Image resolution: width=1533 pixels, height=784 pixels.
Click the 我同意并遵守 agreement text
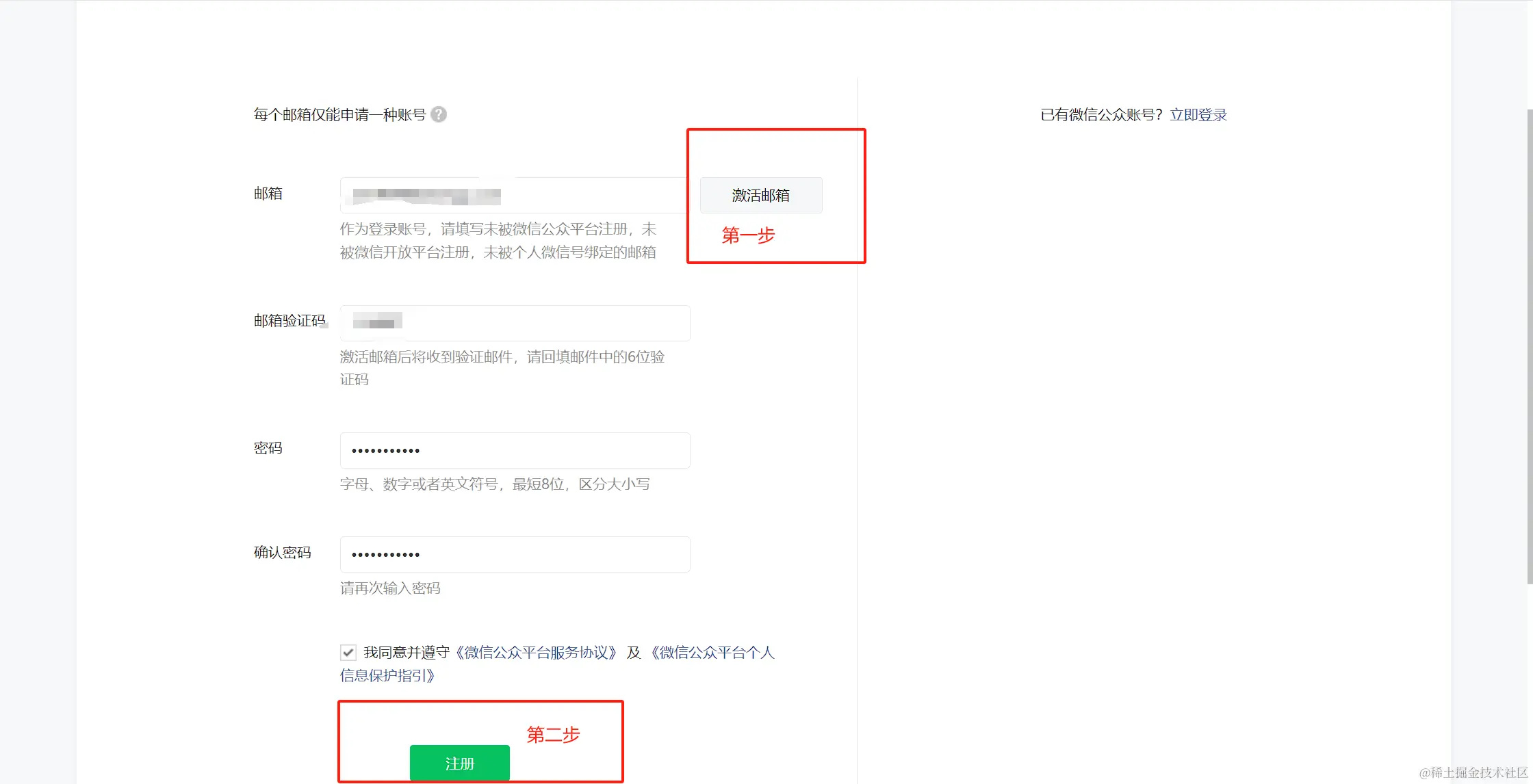(406, 652)
